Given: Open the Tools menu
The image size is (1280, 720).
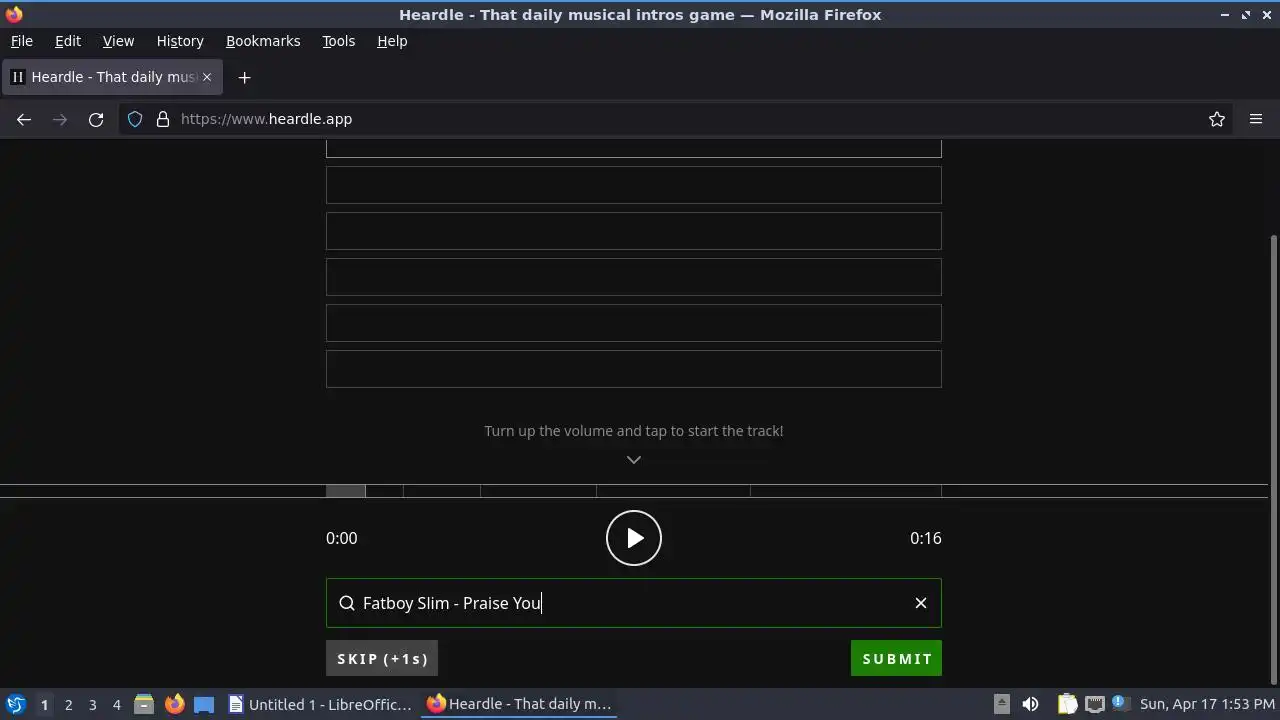Looking at the screenshot, I should coord(338,41).
